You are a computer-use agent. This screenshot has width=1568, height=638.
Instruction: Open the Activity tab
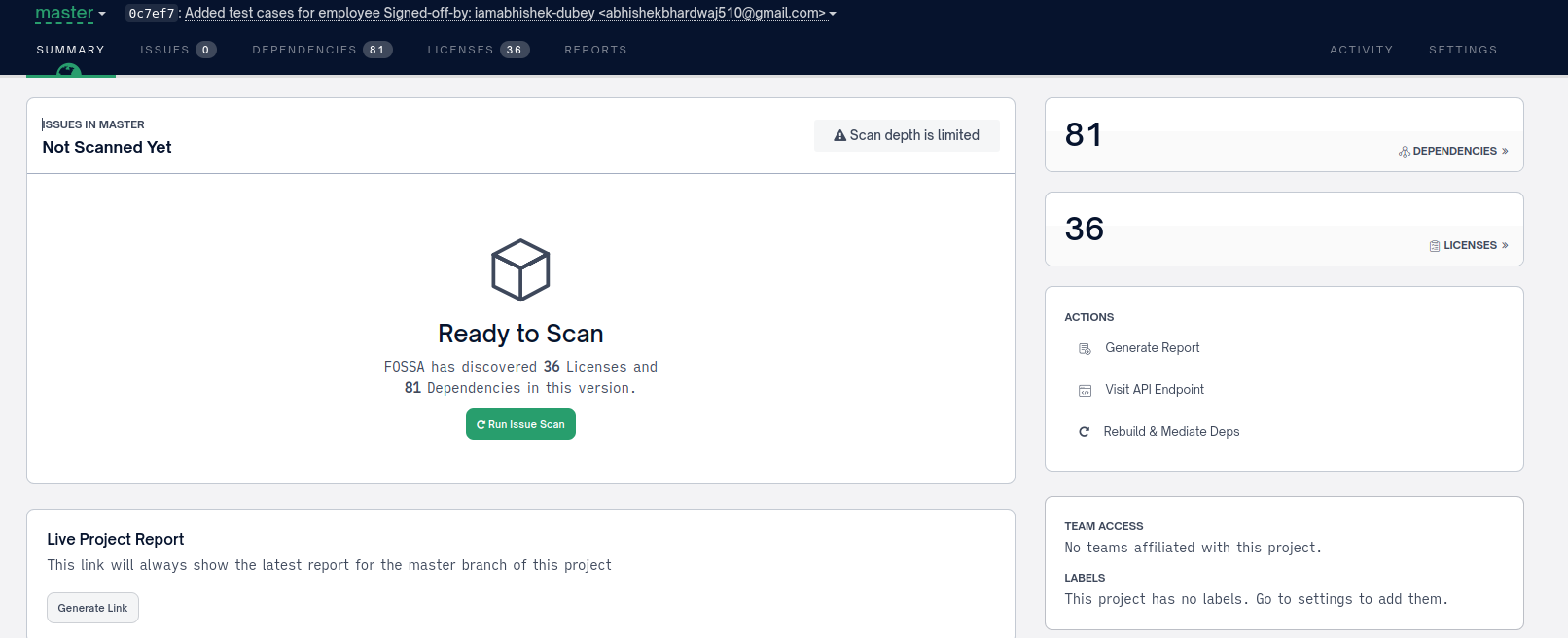point(1361,50)
